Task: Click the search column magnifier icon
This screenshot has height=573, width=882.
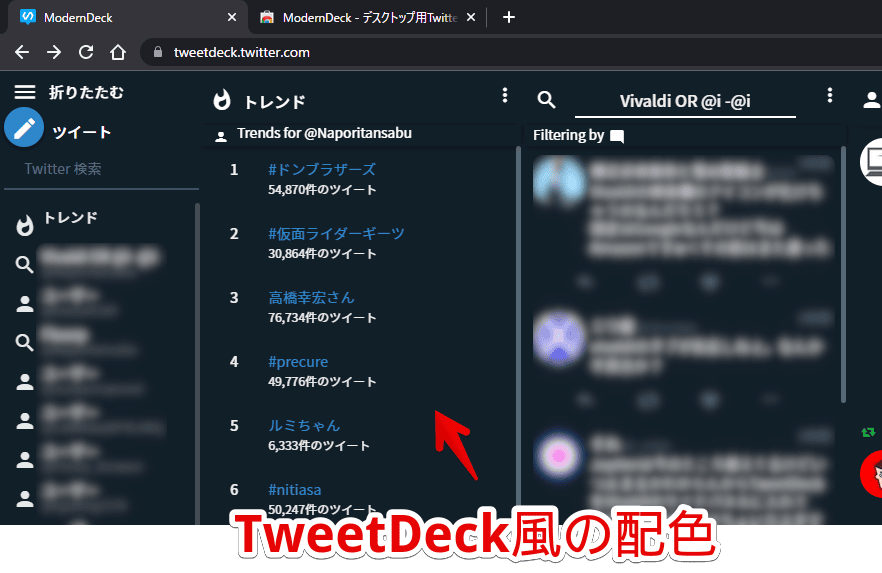Action: pyautogui.click(x=546, y=100)
